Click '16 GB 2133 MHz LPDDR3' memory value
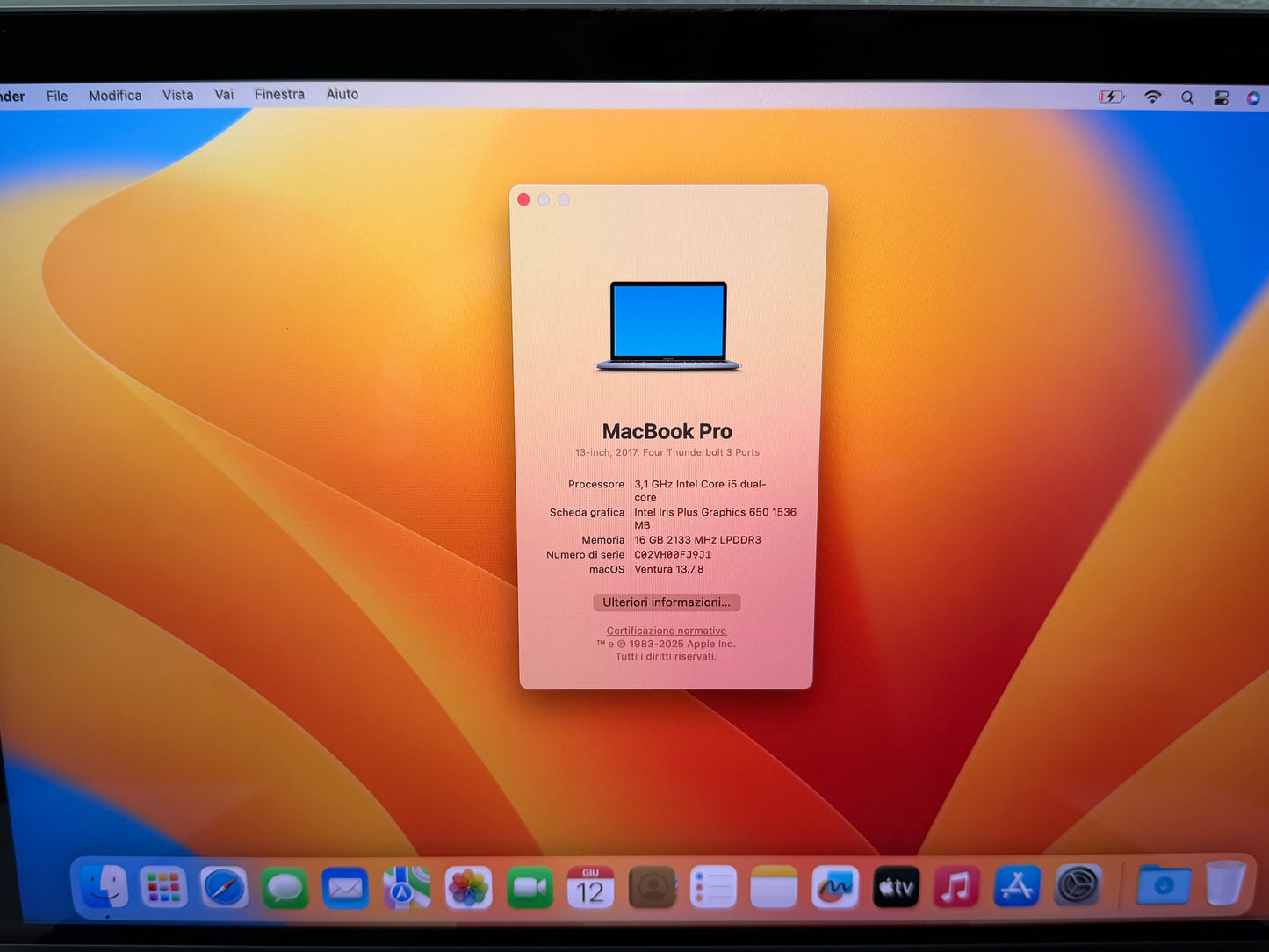The image size is (1269, 952). click(x=697, y=540)
